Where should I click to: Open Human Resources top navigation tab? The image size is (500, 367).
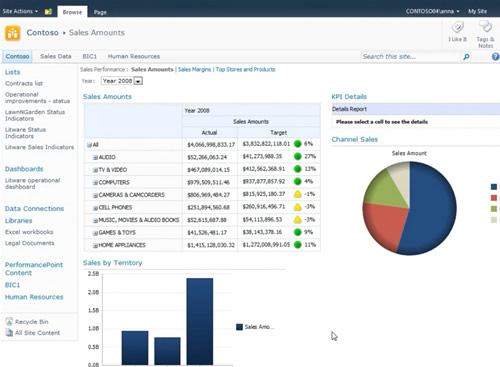pos(134,56)
